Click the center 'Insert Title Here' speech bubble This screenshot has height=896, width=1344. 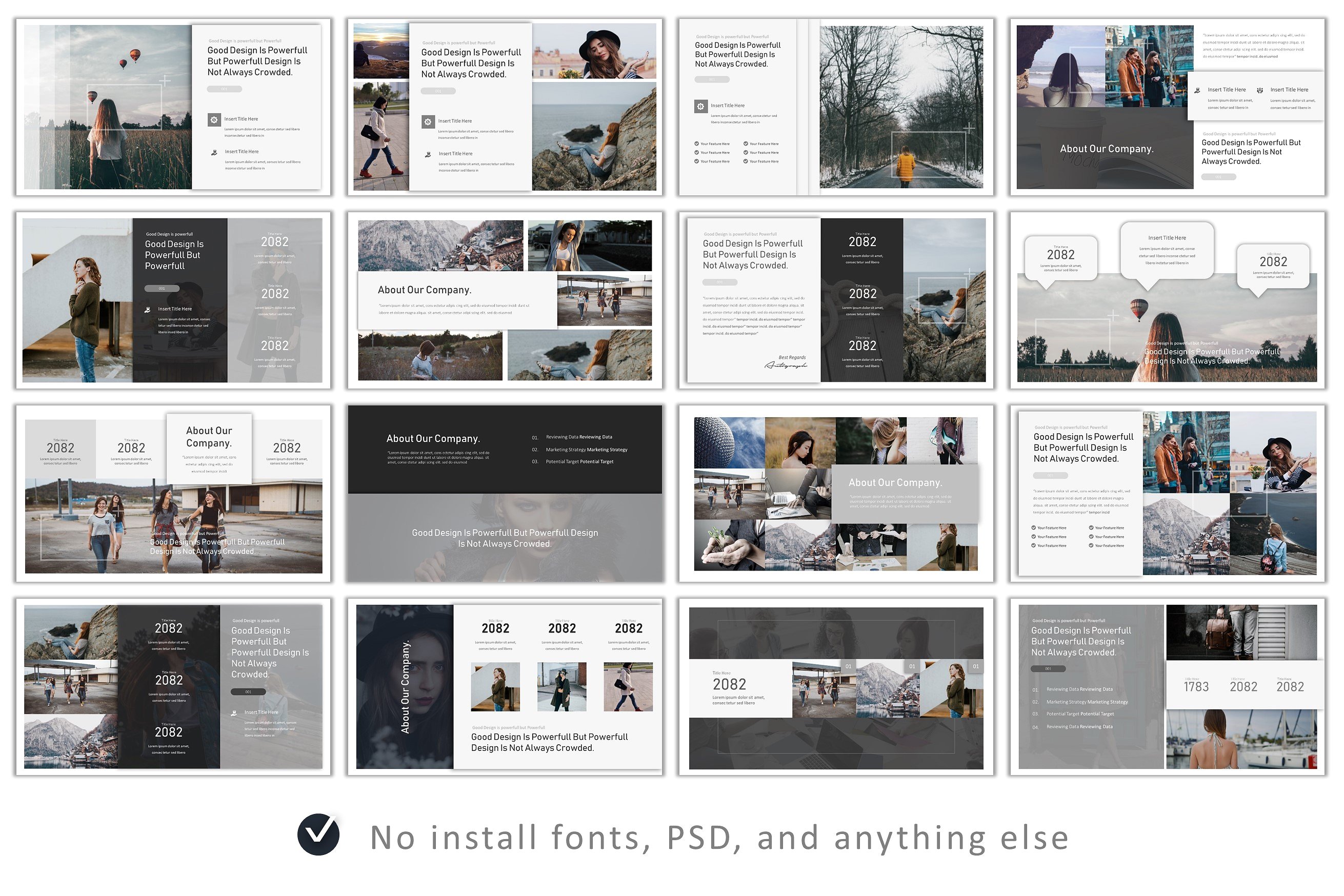tap(1167, 250)
